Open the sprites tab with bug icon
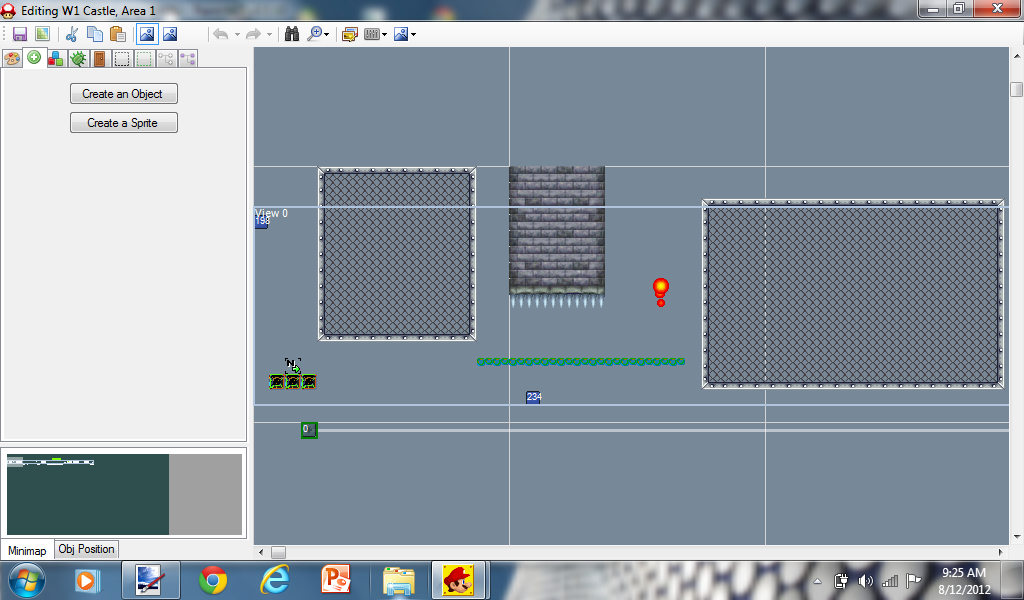 point(78,59)
